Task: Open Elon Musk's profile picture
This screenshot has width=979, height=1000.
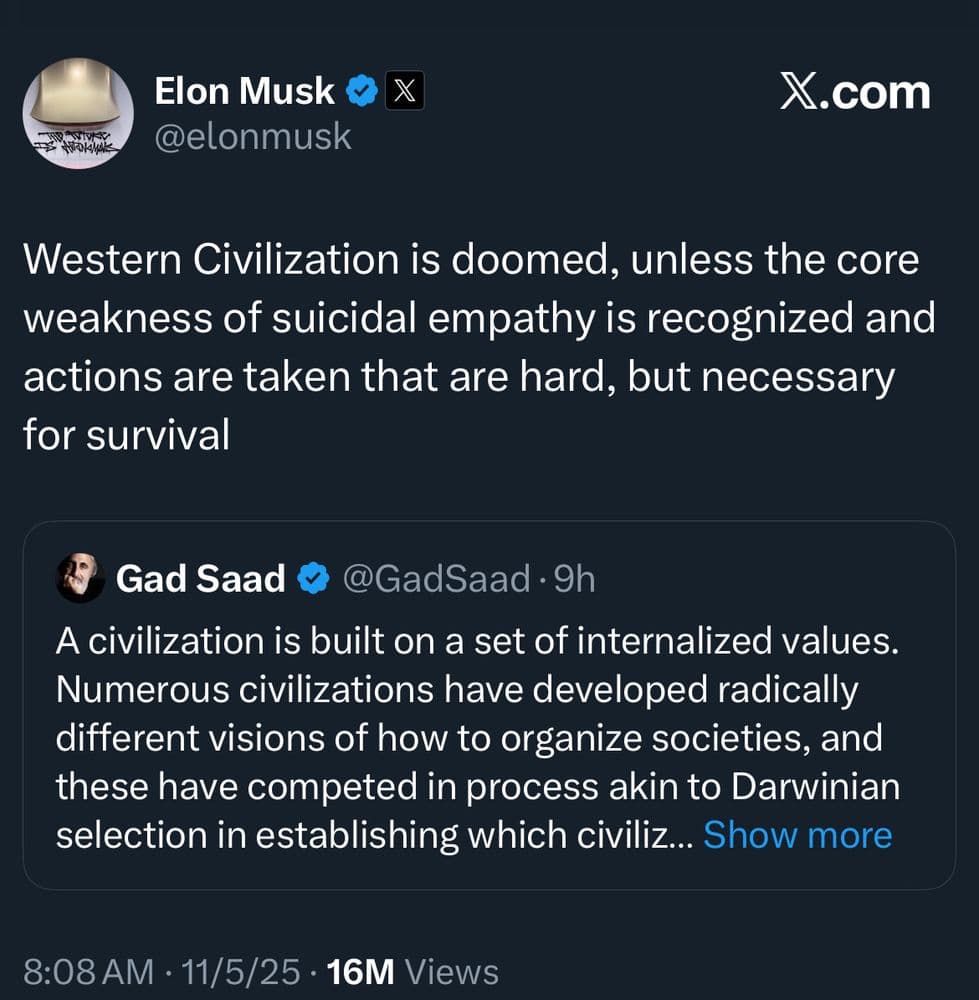Action: pos(78,113)
